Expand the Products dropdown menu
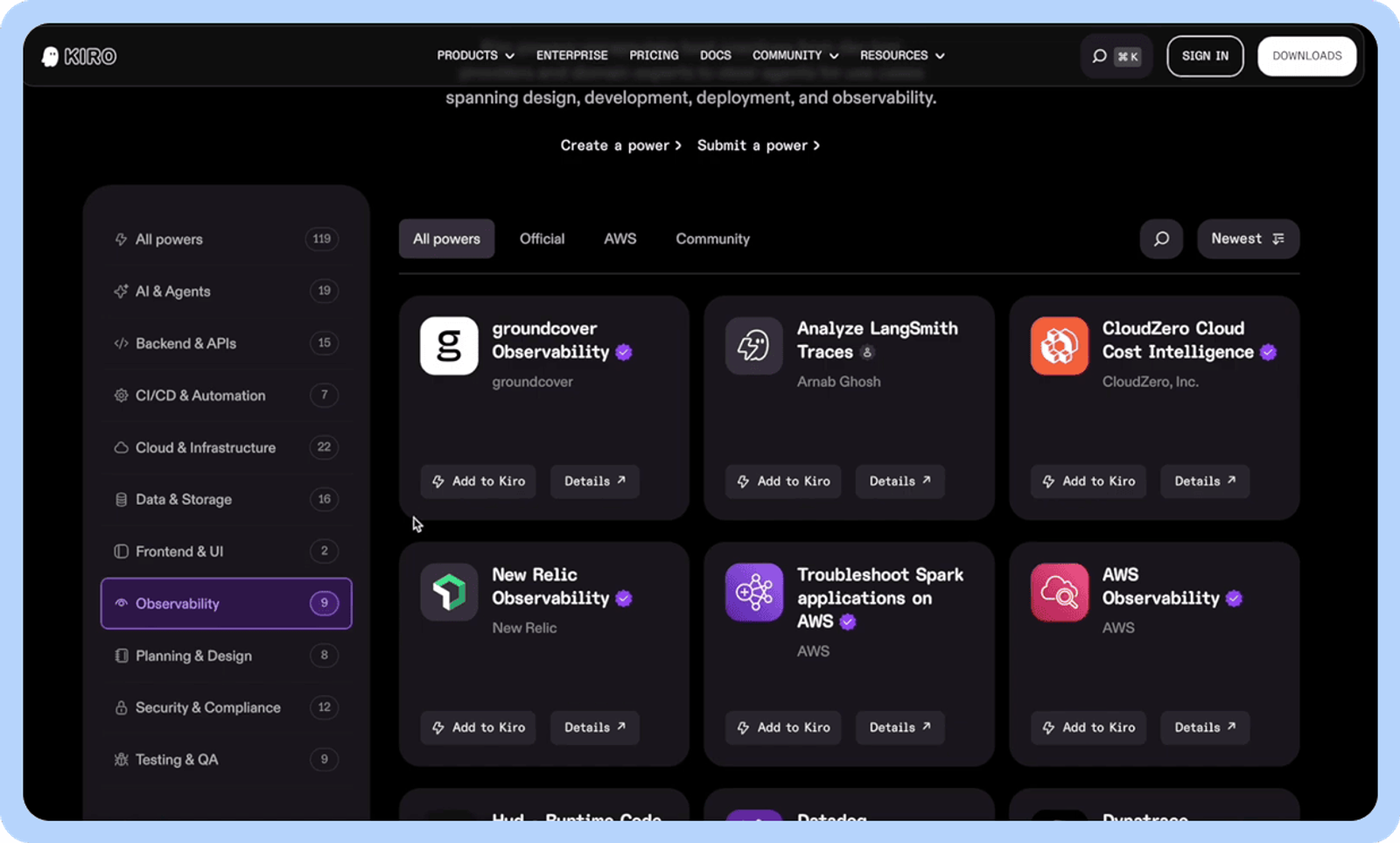The width and height of the screenshot is (1400, 843). click(x=476, y=55)
